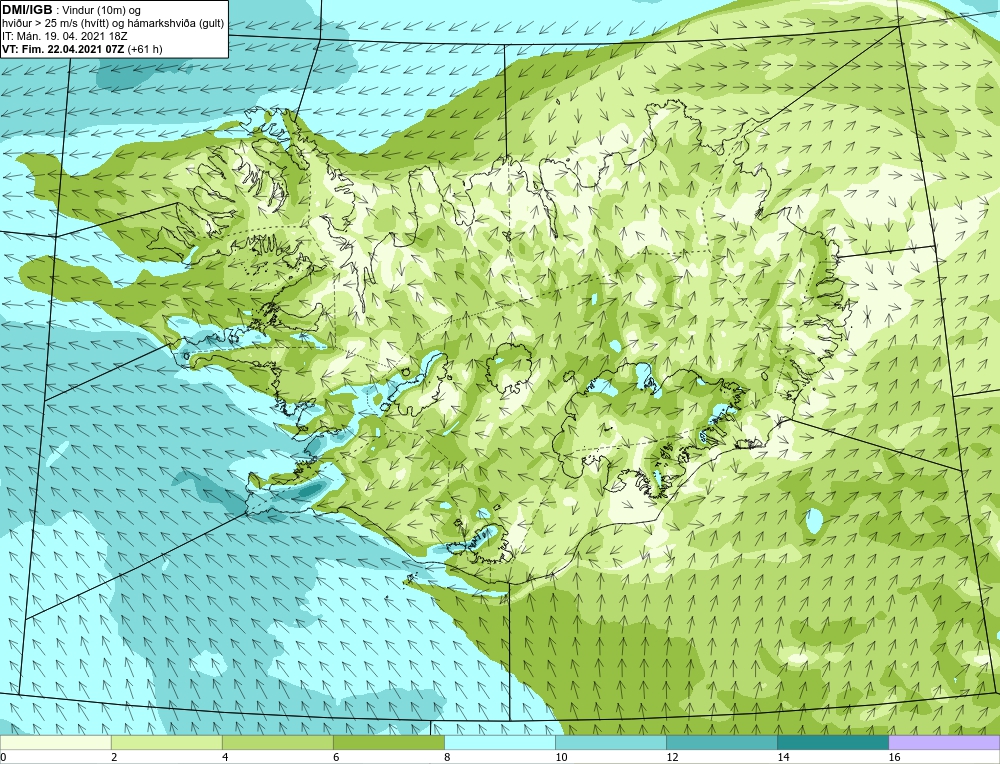Click the 'VT: Fim. 22.04.2021 07Z' line
This screenshot has height=764, width=1000.
pyautogui.click(x=64, y=49)
